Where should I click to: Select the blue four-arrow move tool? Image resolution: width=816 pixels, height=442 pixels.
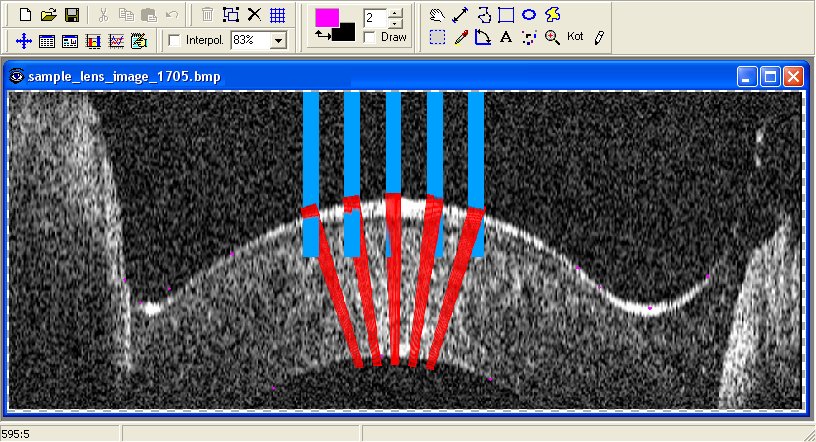click(24, 41)
